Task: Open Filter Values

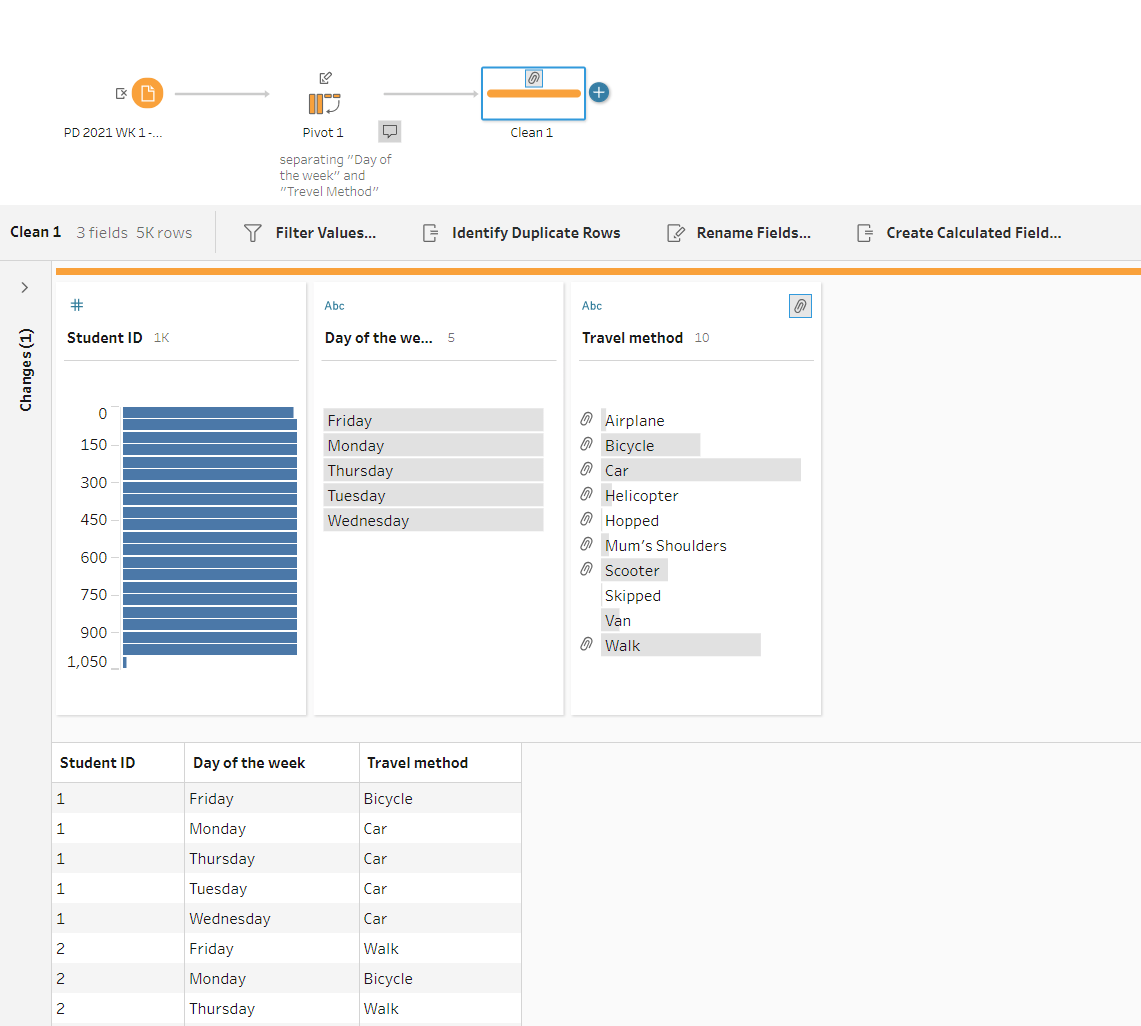Action: [x=310, y=233]
